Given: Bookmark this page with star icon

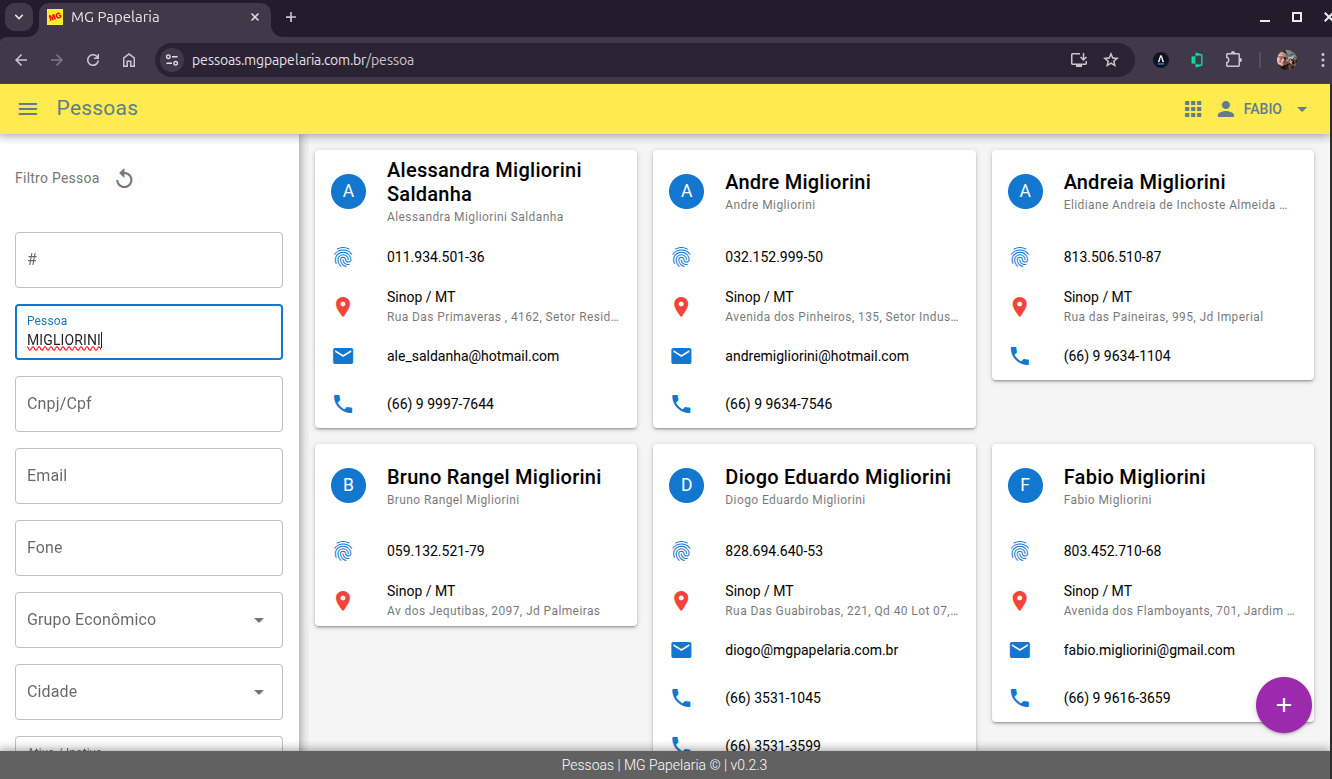Looking at the screenshot, I should tap(1111, 60).
